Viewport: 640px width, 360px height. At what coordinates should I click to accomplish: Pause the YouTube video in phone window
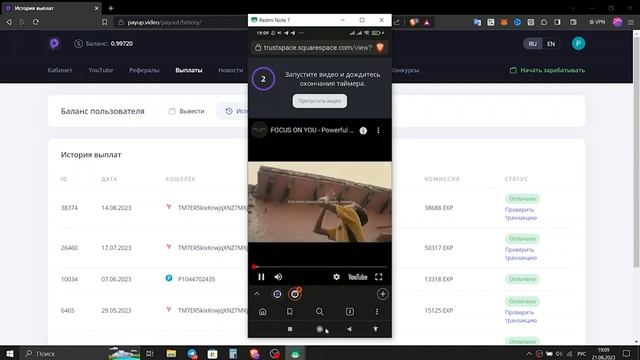point(261,277)
